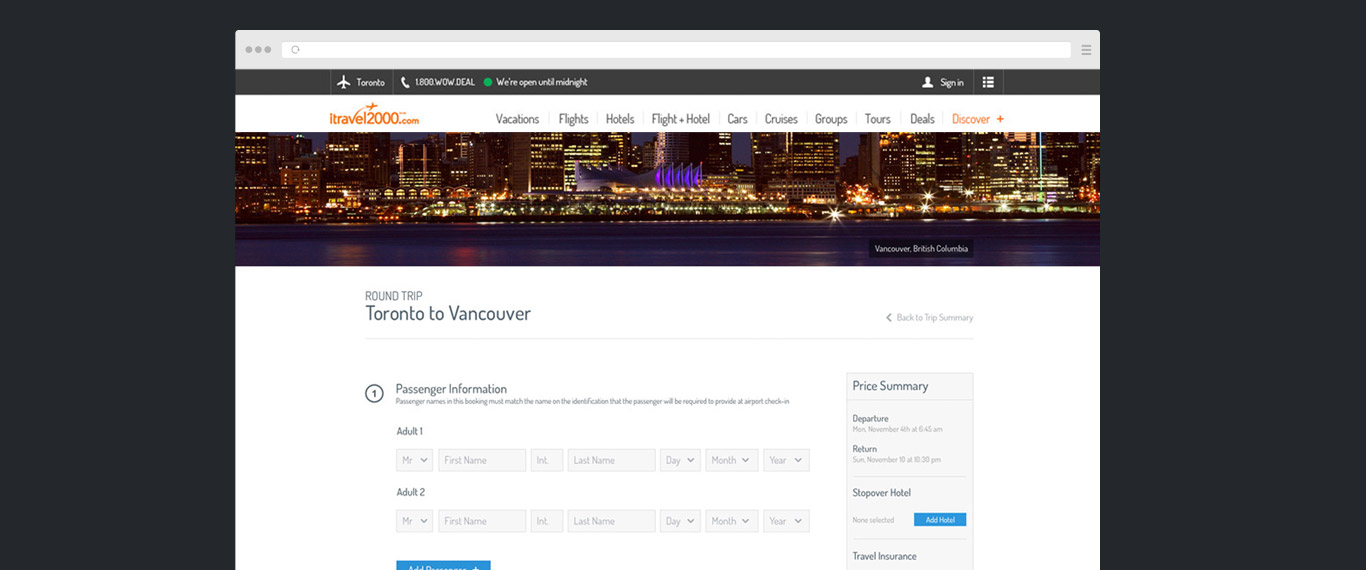
Task: Open the Cars menu
Action: pos(737,119)
